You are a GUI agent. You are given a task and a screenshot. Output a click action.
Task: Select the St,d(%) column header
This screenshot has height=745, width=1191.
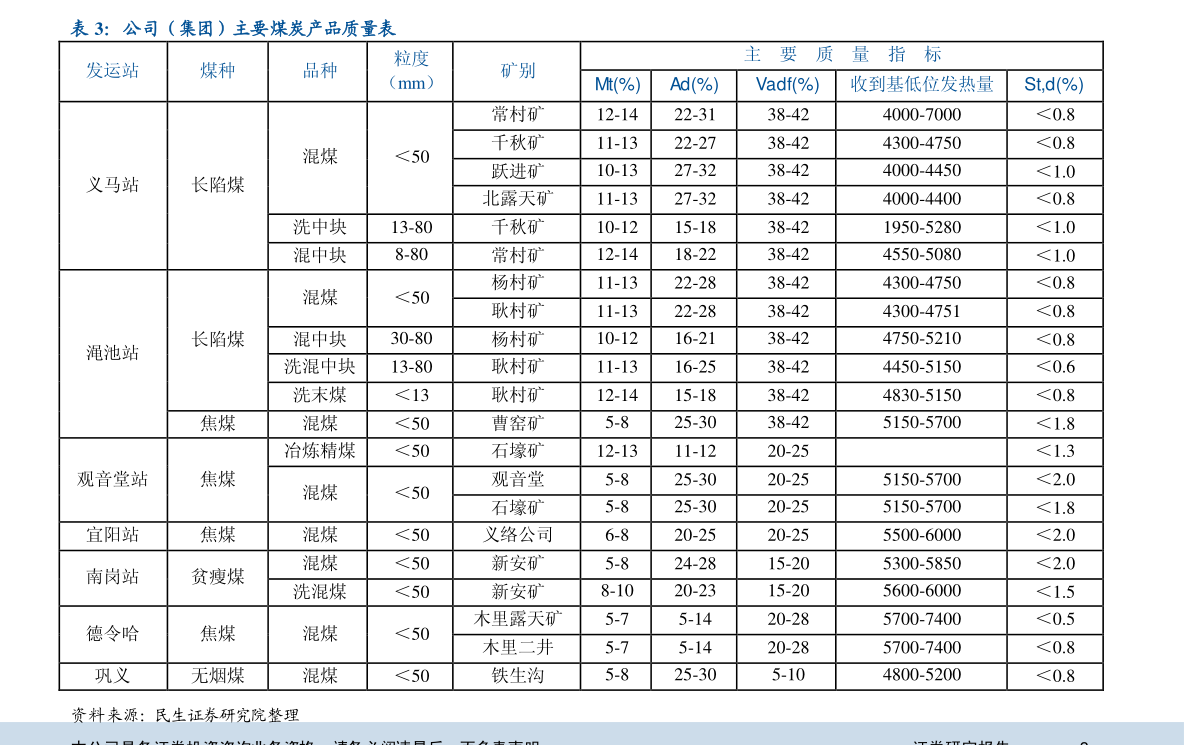point(1054,85)
